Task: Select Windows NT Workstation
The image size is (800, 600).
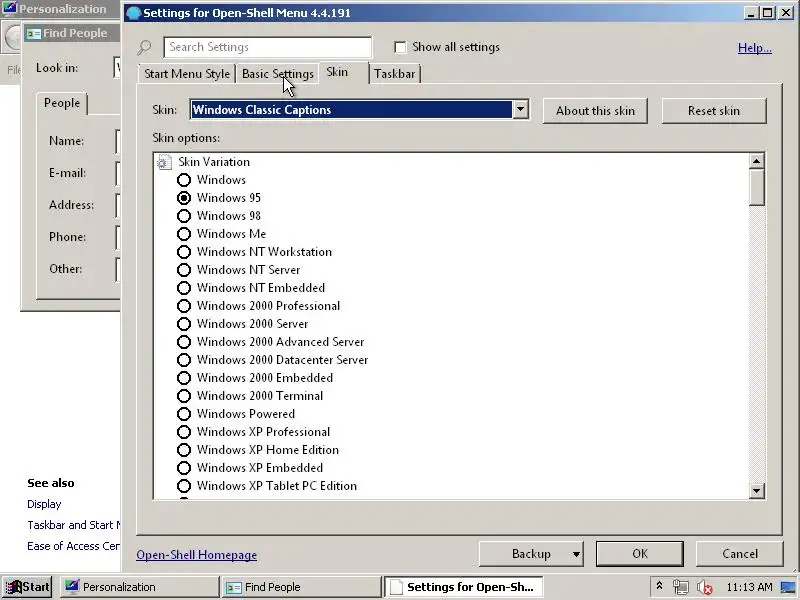Action: (184, 252)
